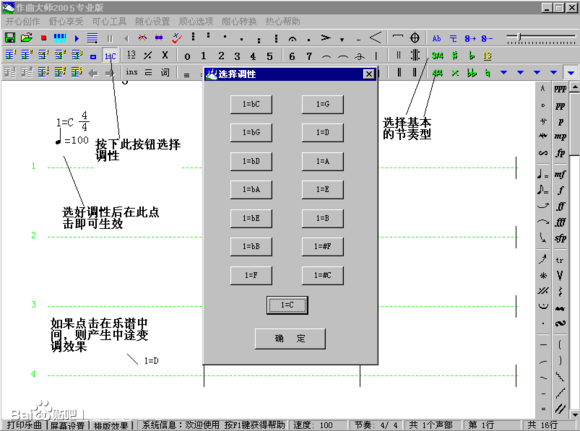The height and width of the screenshot is (431, 580).
Task: Insert a sharp with the green # icon
Action: [x=455, y=55]
